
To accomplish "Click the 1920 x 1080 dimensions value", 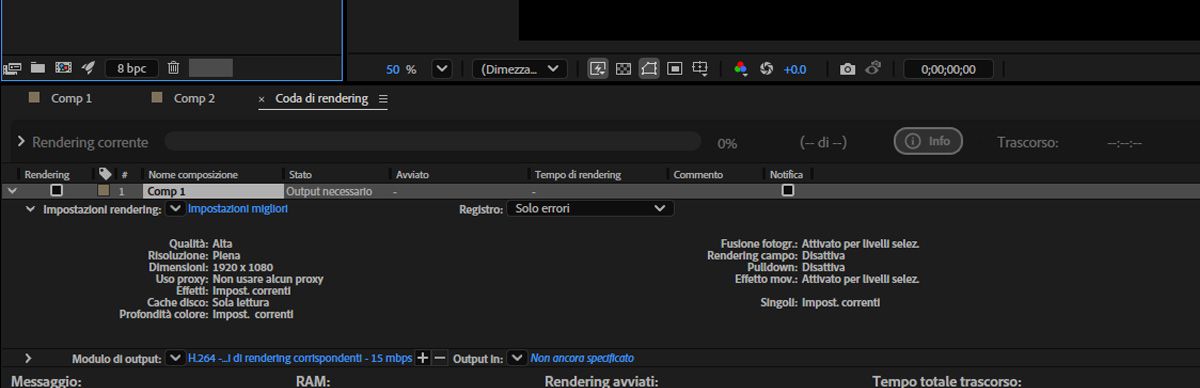I will pos(243,268).
